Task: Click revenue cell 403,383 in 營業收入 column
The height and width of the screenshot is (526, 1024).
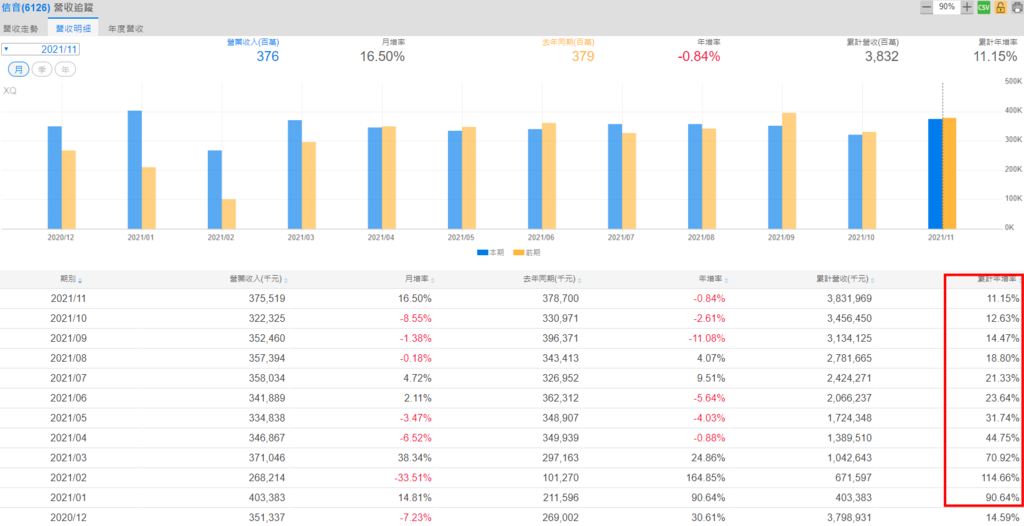Action: (x=268, y=497)
